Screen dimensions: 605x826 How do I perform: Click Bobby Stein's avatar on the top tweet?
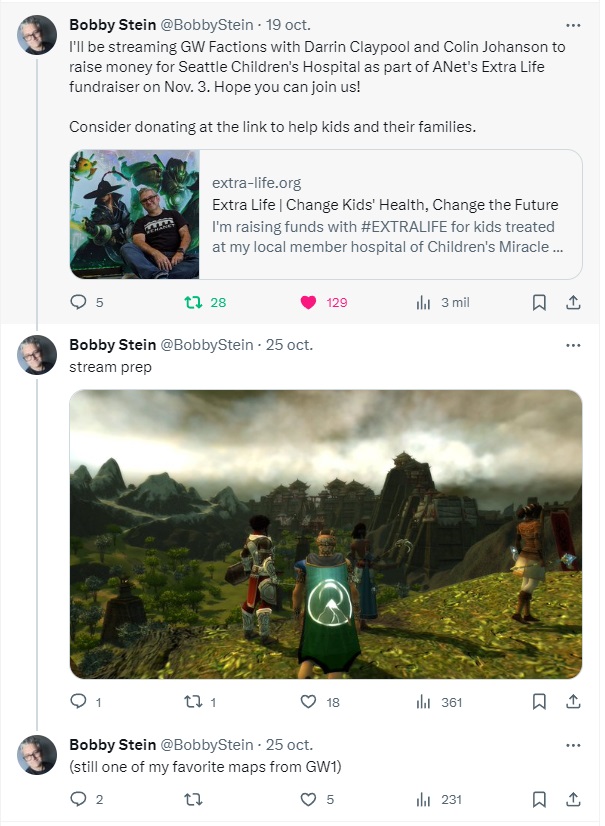click(37, 35)
